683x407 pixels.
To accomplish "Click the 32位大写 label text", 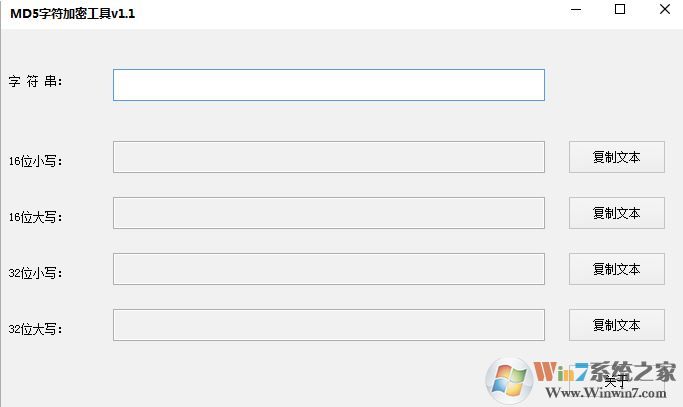I will pos(35,328).
